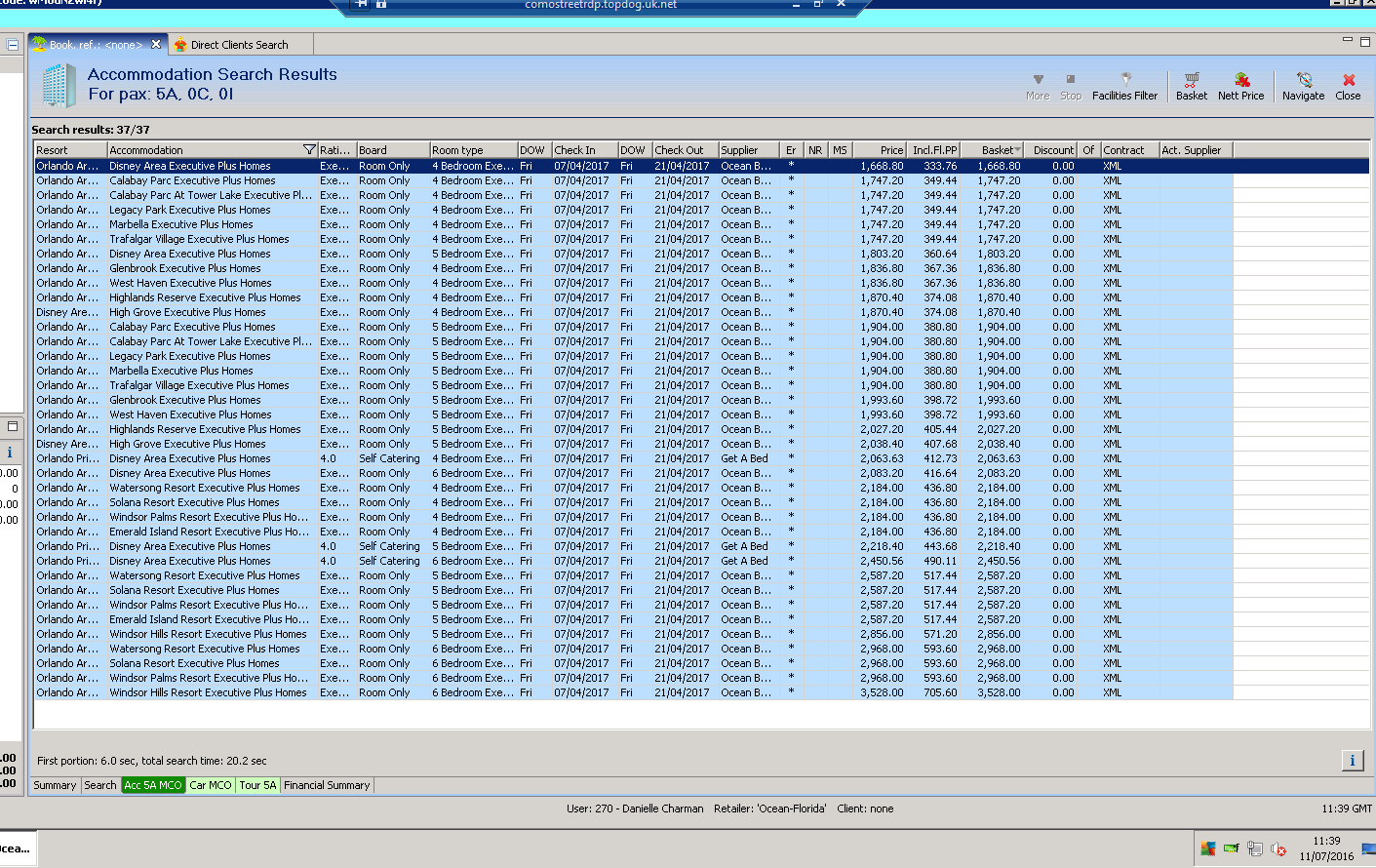Click the 2,038.40 price cell
The image size is (1376, 868).
(882, 444)
